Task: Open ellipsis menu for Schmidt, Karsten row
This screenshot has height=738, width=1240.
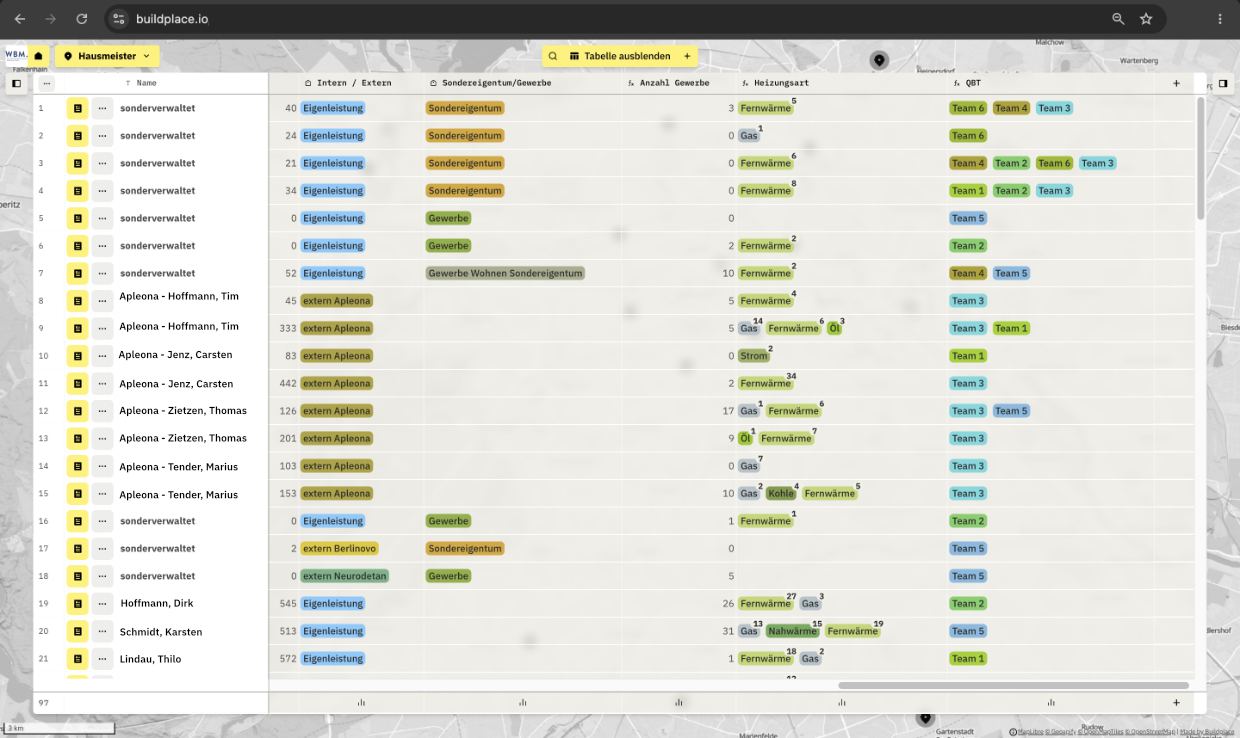Action: tap(102, 631)
